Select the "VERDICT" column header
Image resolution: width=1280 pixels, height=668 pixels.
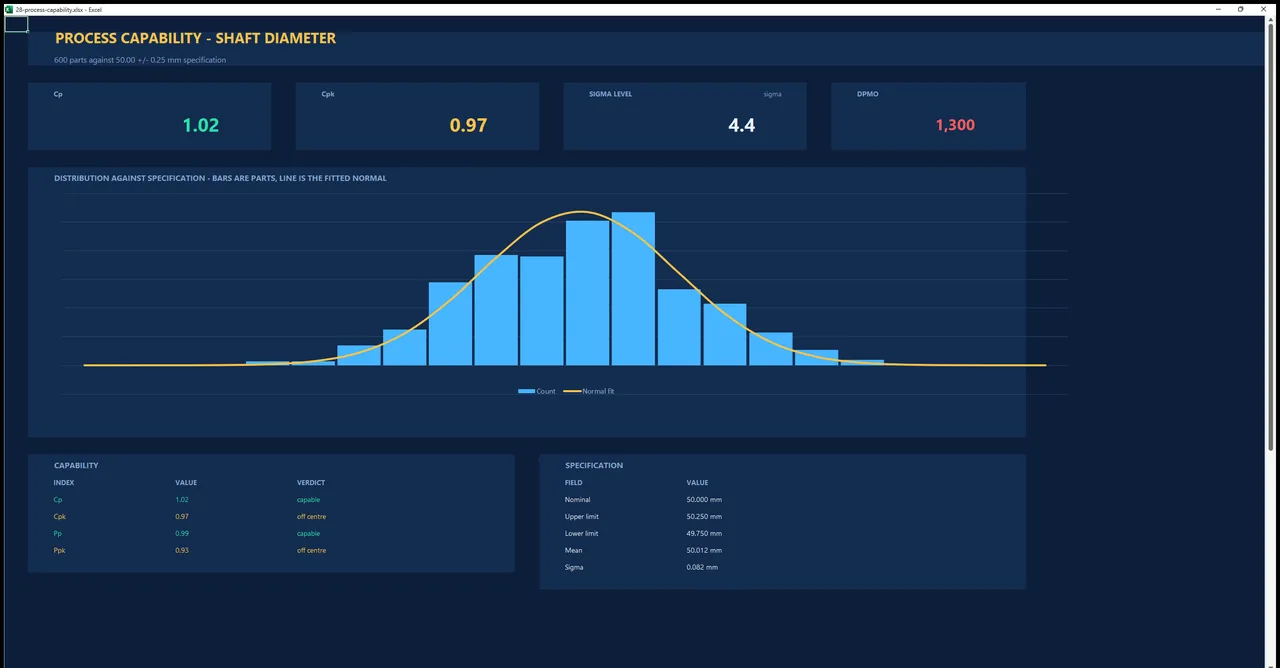(311, 483)
